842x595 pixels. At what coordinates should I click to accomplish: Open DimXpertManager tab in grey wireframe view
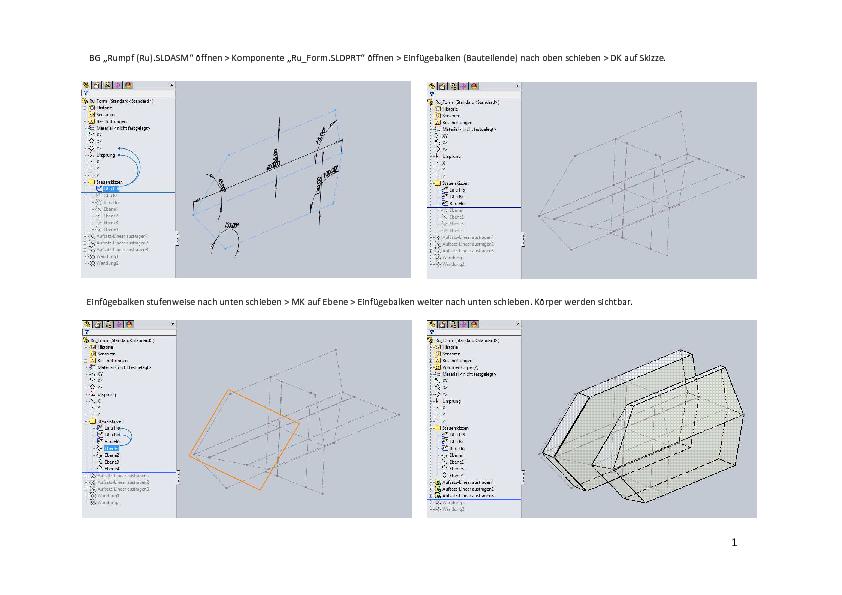(x=464, y=86)
